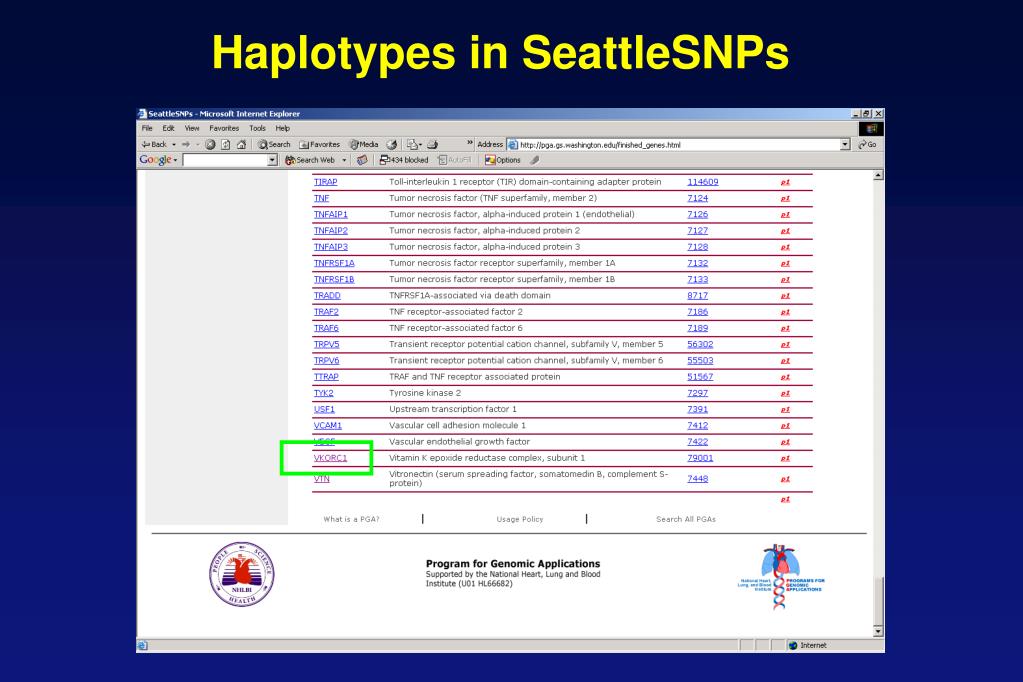Click the pl icon in TNF row

(x=785, y=198)
